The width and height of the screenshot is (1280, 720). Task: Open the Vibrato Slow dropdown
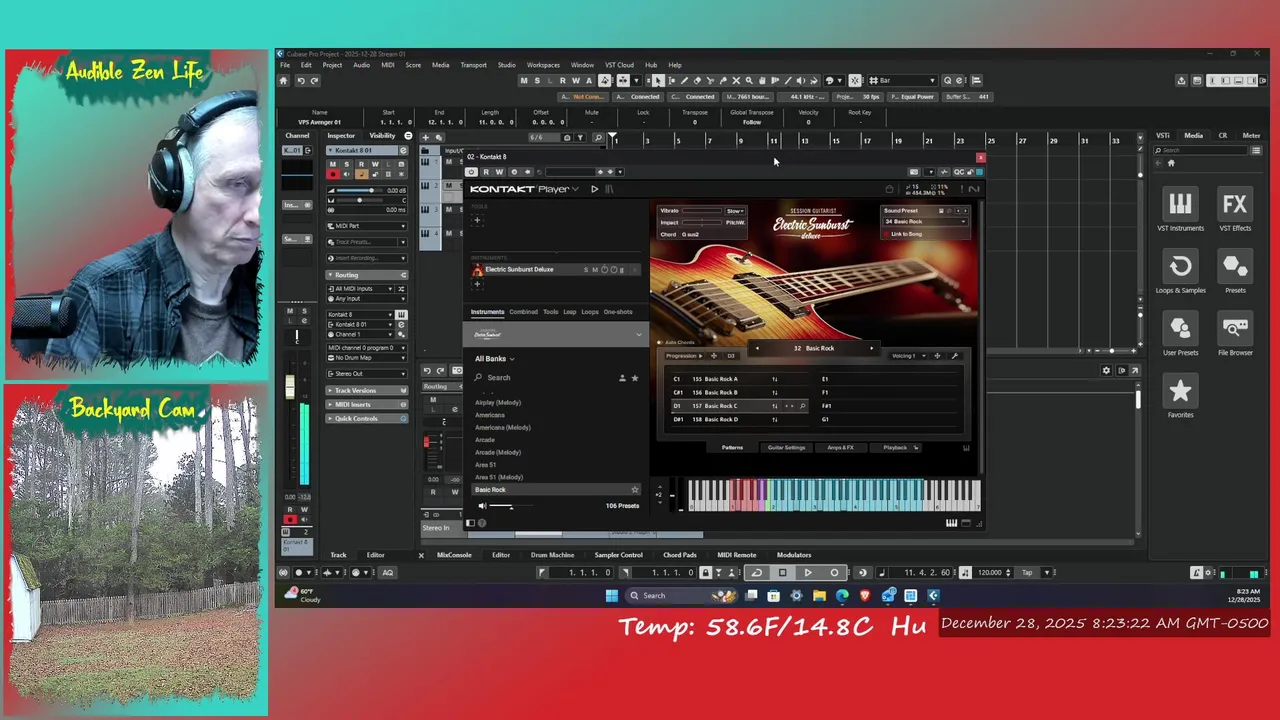pos(735,211)
